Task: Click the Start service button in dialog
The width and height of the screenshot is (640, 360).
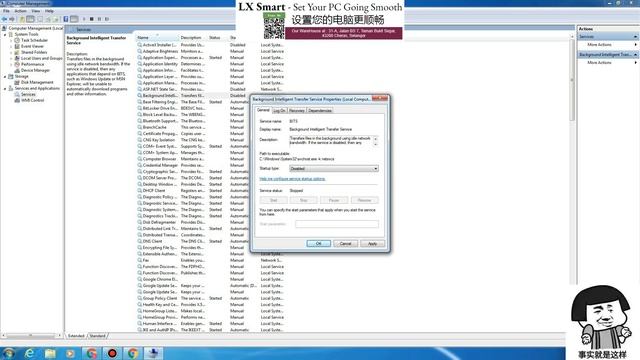Action: click(x=273, y=200)
